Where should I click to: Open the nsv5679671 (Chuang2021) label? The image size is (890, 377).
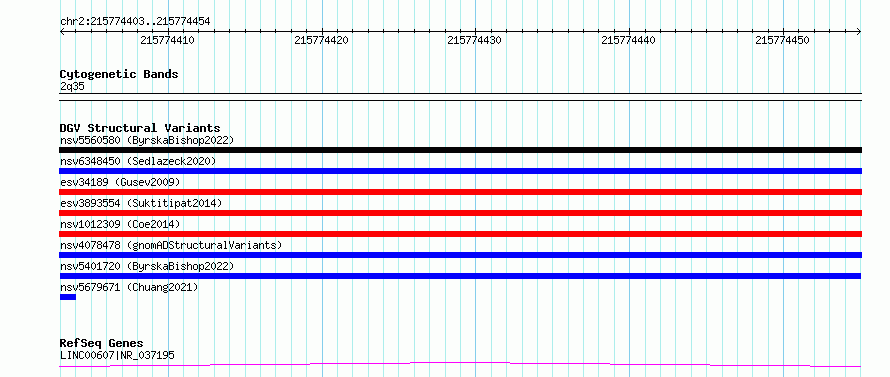pyautogui.click(x=129, y=287)
